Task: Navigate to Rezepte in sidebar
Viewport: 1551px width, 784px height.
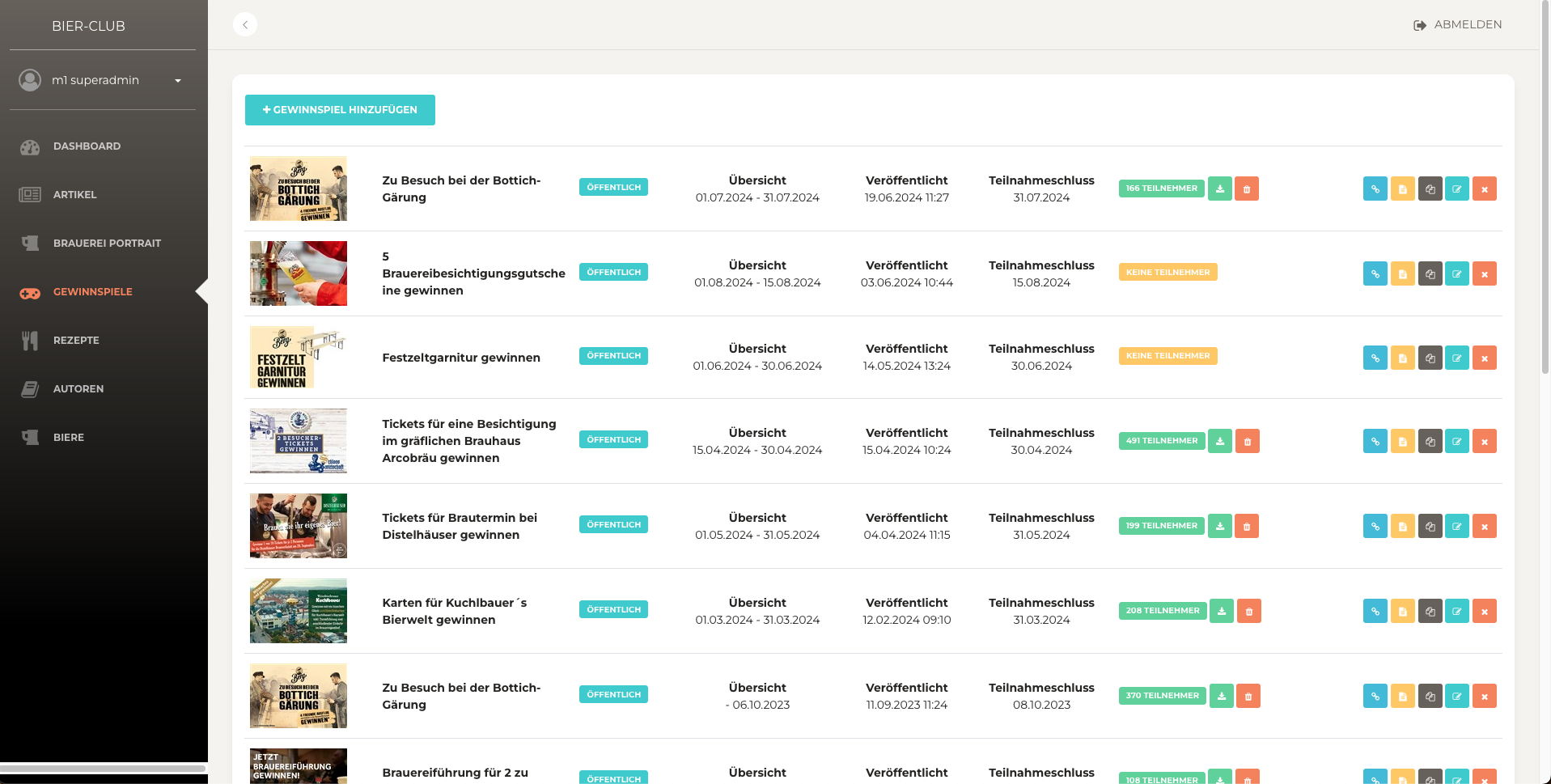Action: [76, 341]
